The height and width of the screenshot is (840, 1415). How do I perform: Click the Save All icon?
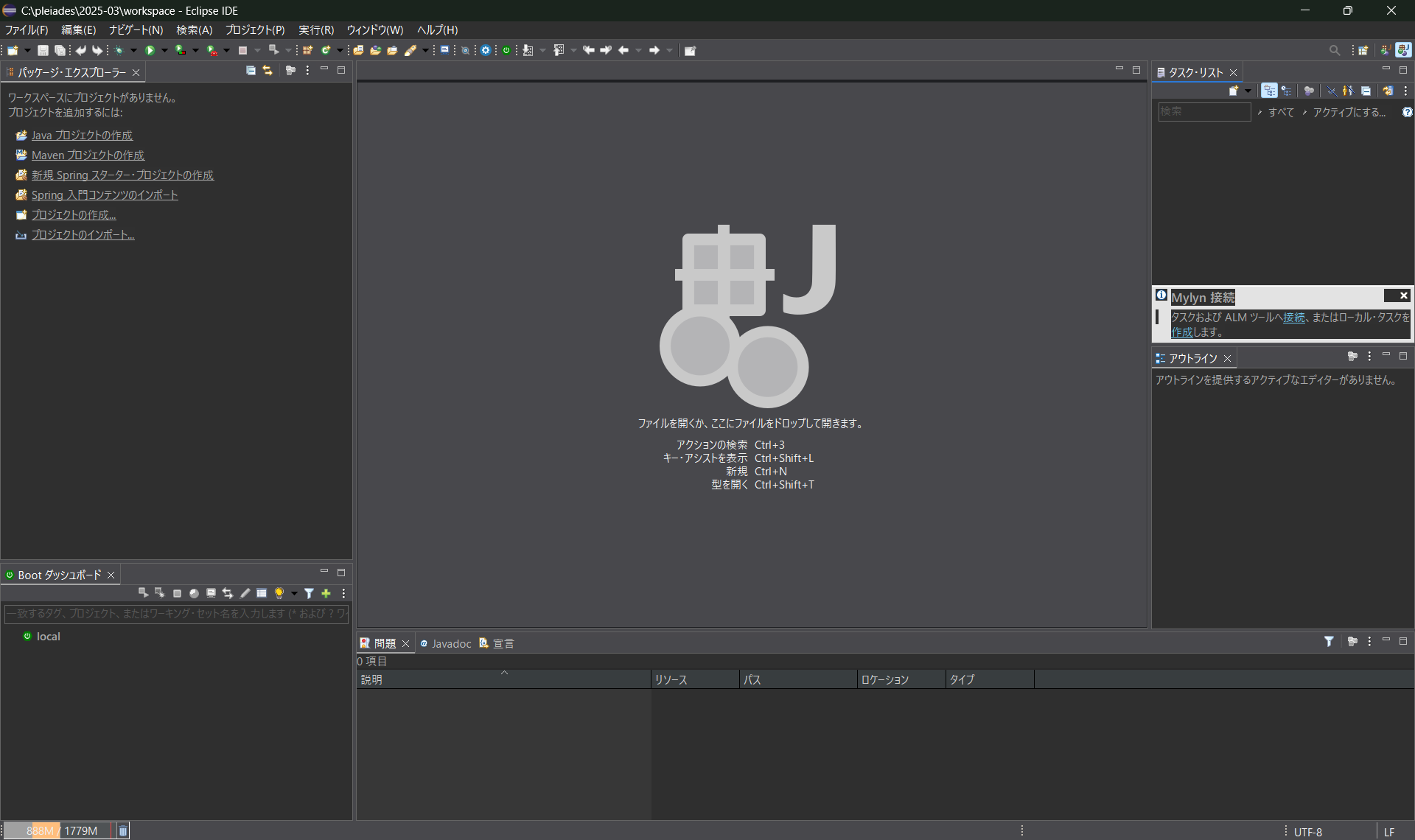pyautogui.click(x=60, y=50)
